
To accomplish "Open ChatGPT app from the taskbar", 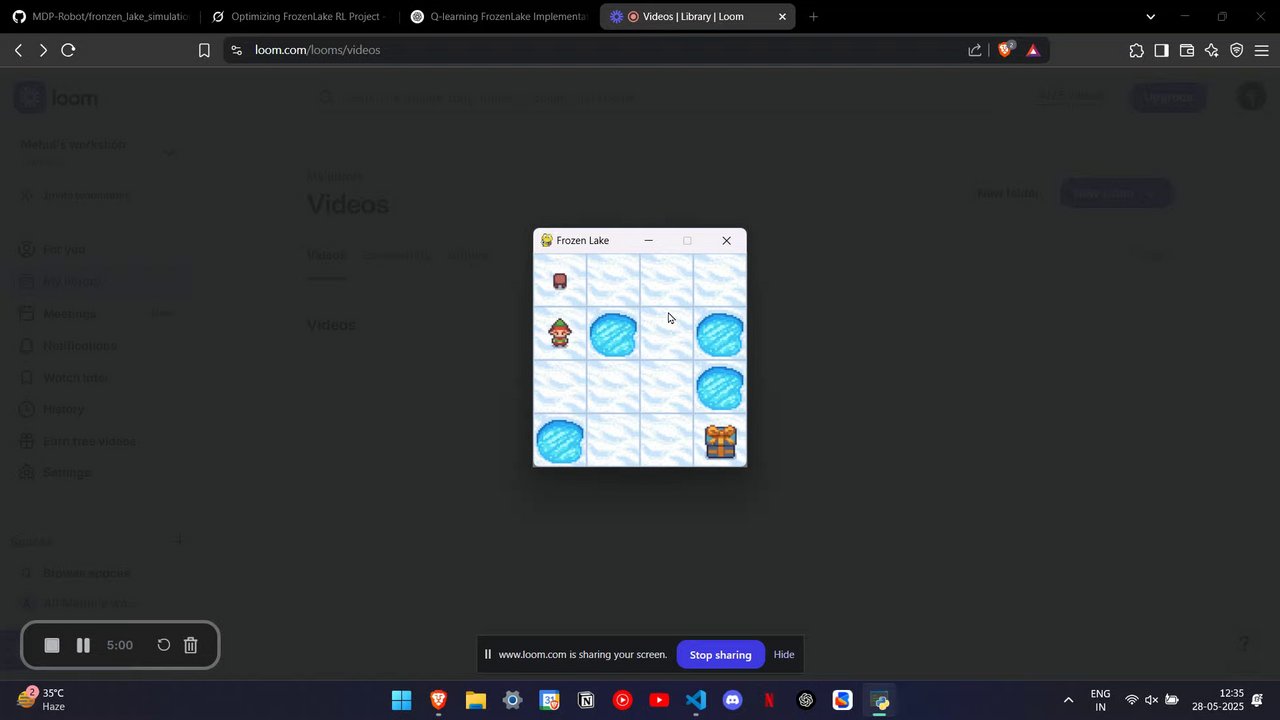I will [x=806, y=700].
